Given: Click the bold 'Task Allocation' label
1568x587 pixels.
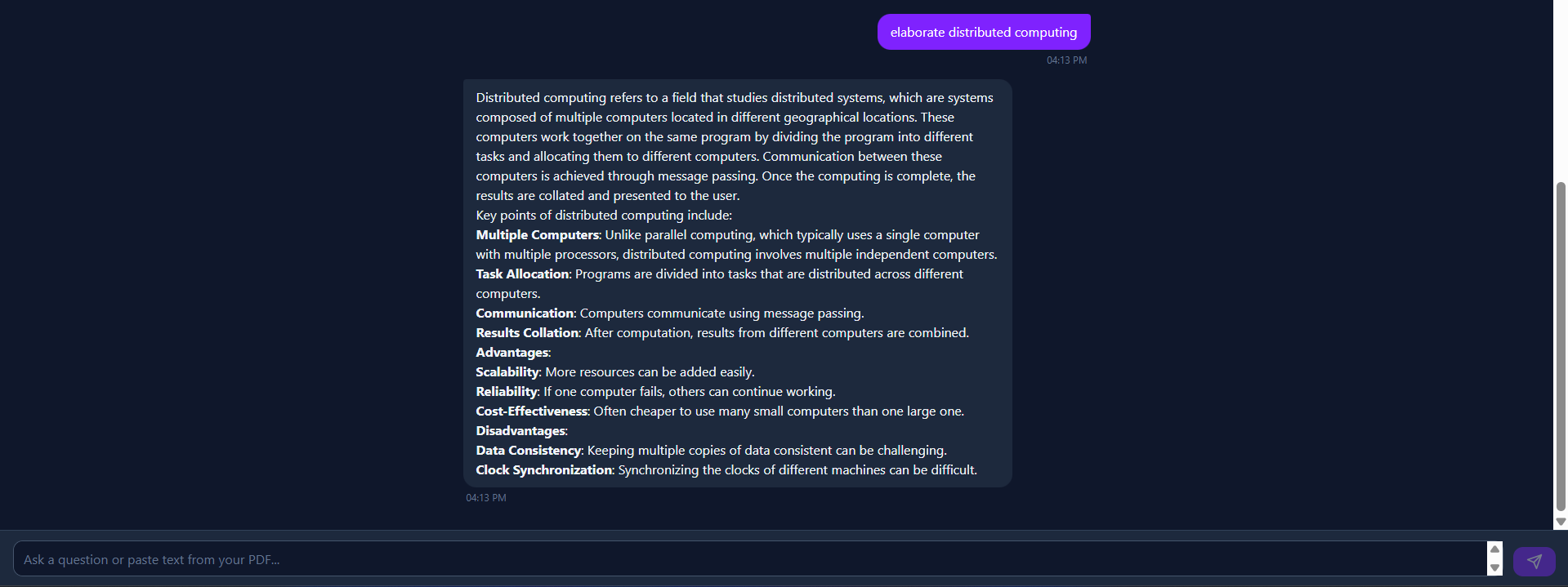Looking at the screenshot, I should [522, 274].
